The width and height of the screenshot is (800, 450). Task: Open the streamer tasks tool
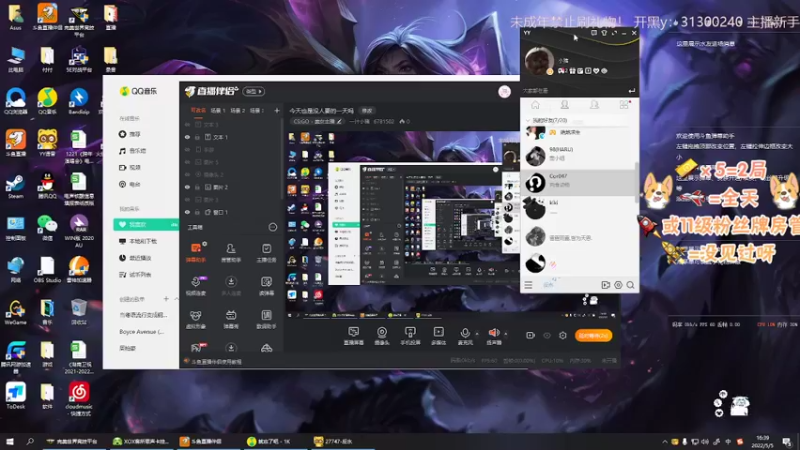pos(266,252)
